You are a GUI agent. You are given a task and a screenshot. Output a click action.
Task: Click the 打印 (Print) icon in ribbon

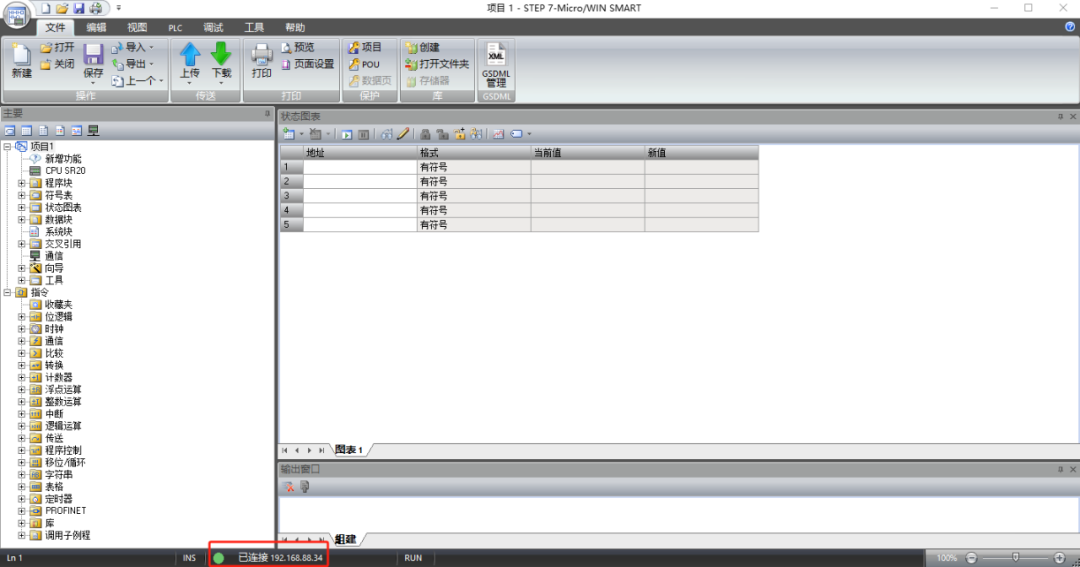point(262,60)
